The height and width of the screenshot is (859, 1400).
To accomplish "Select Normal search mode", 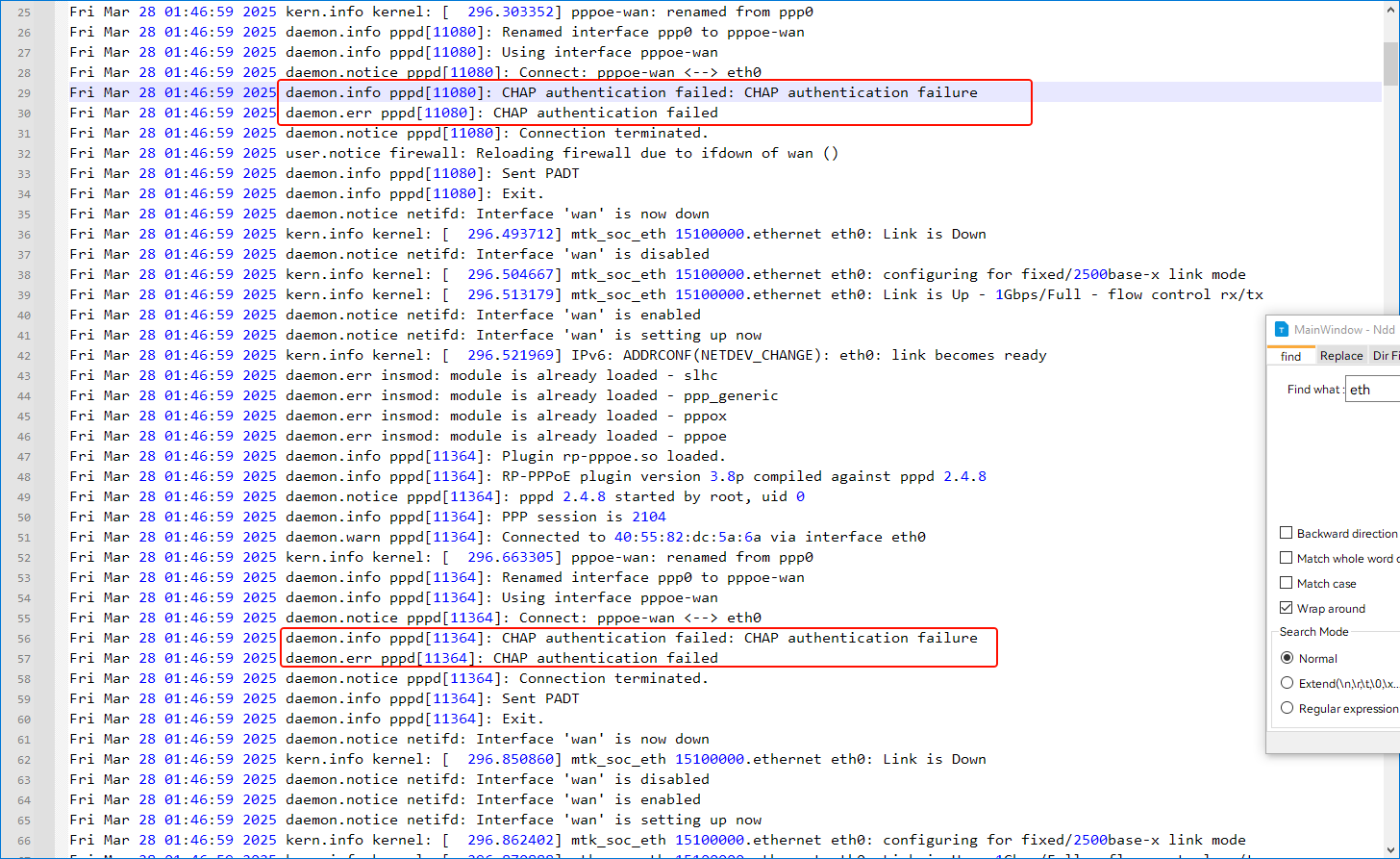I will pyautogui.click(x=1287, y=658).
